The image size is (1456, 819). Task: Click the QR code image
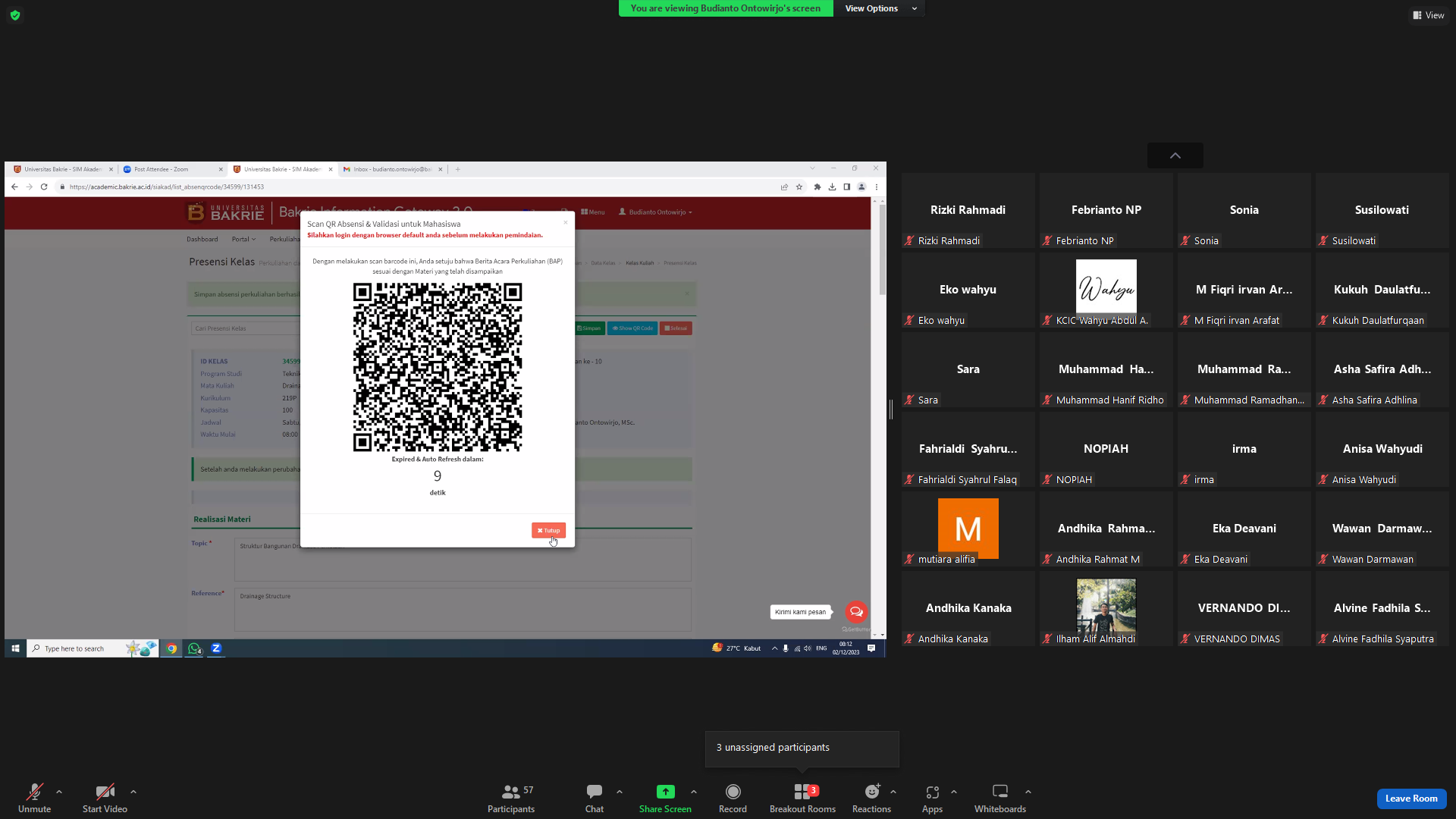[x=438, y=367]
